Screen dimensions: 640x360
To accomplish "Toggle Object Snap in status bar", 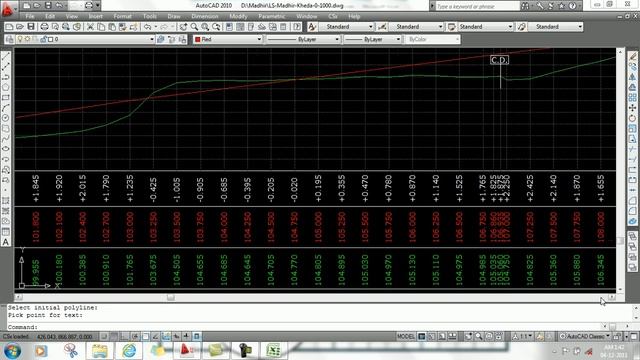I will 145,336.
